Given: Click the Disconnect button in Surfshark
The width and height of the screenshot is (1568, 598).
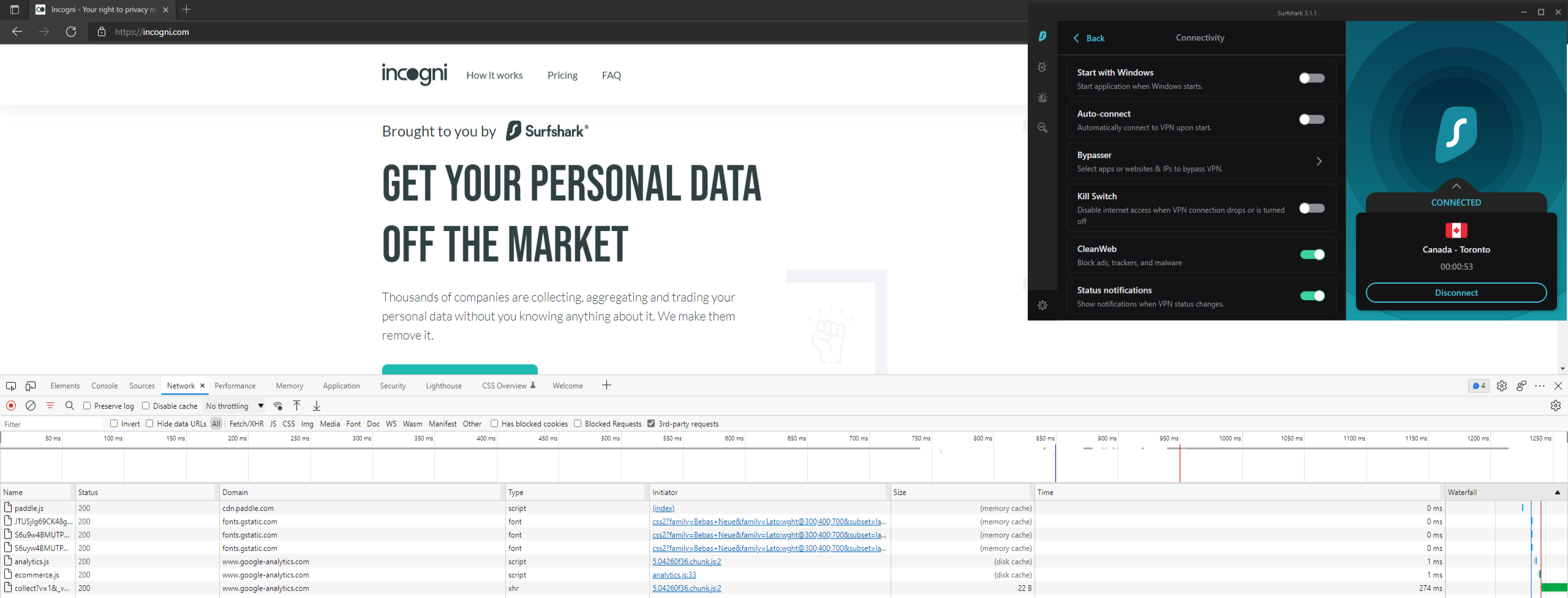Looking at the screenshot, I should click(1456, 293).
